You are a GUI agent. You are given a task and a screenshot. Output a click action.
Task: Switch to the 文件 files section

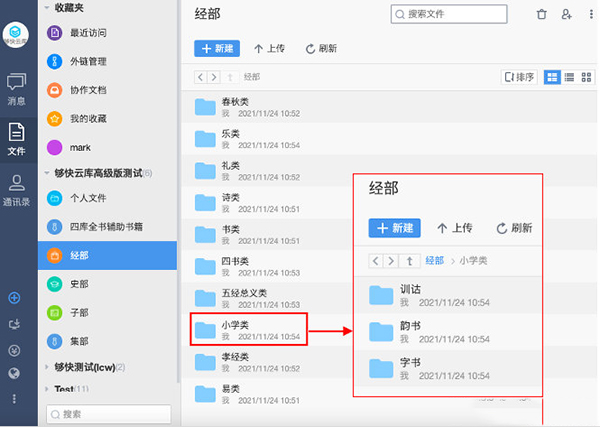16,140
